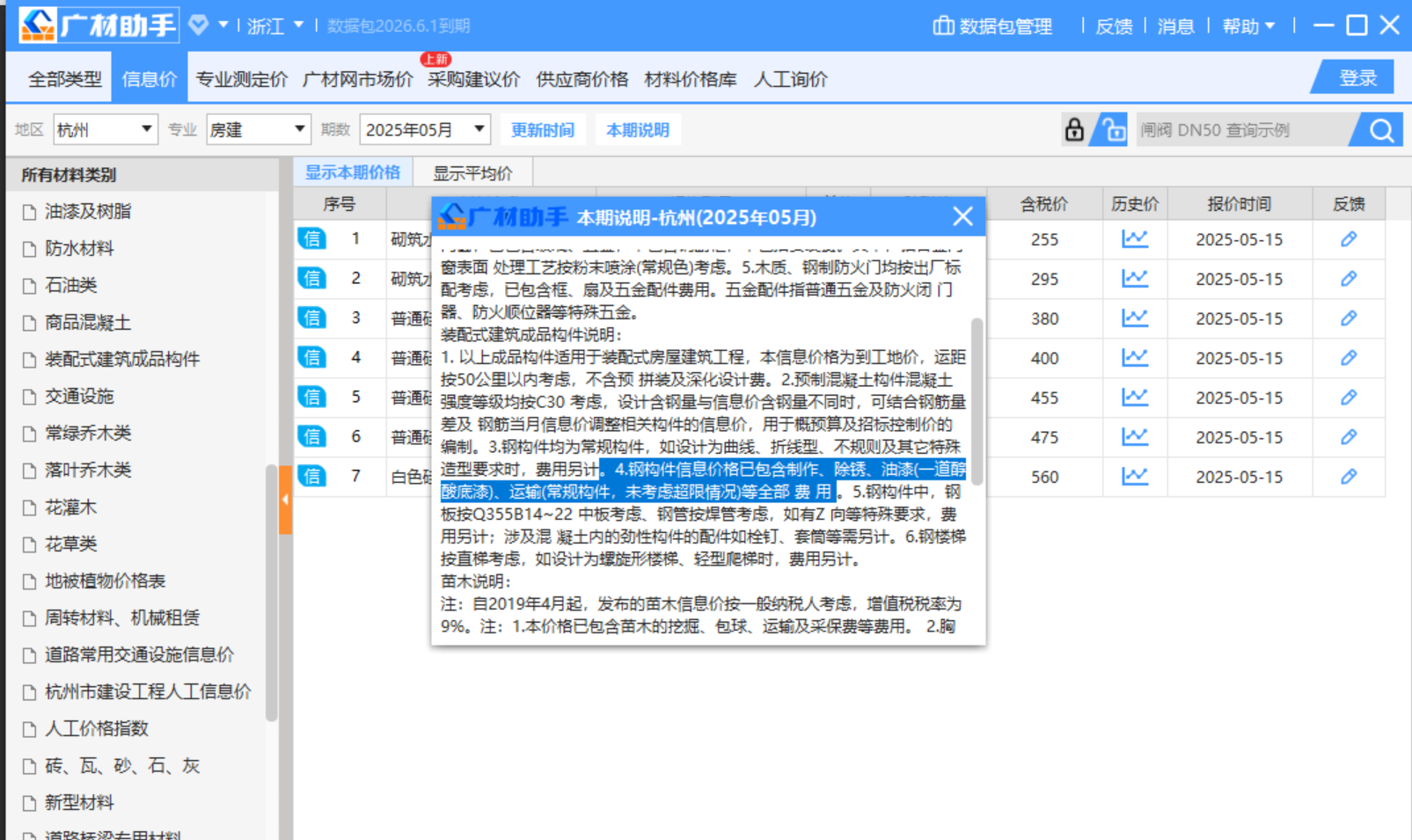Open 采购建议价 tab

click(473, 79)
